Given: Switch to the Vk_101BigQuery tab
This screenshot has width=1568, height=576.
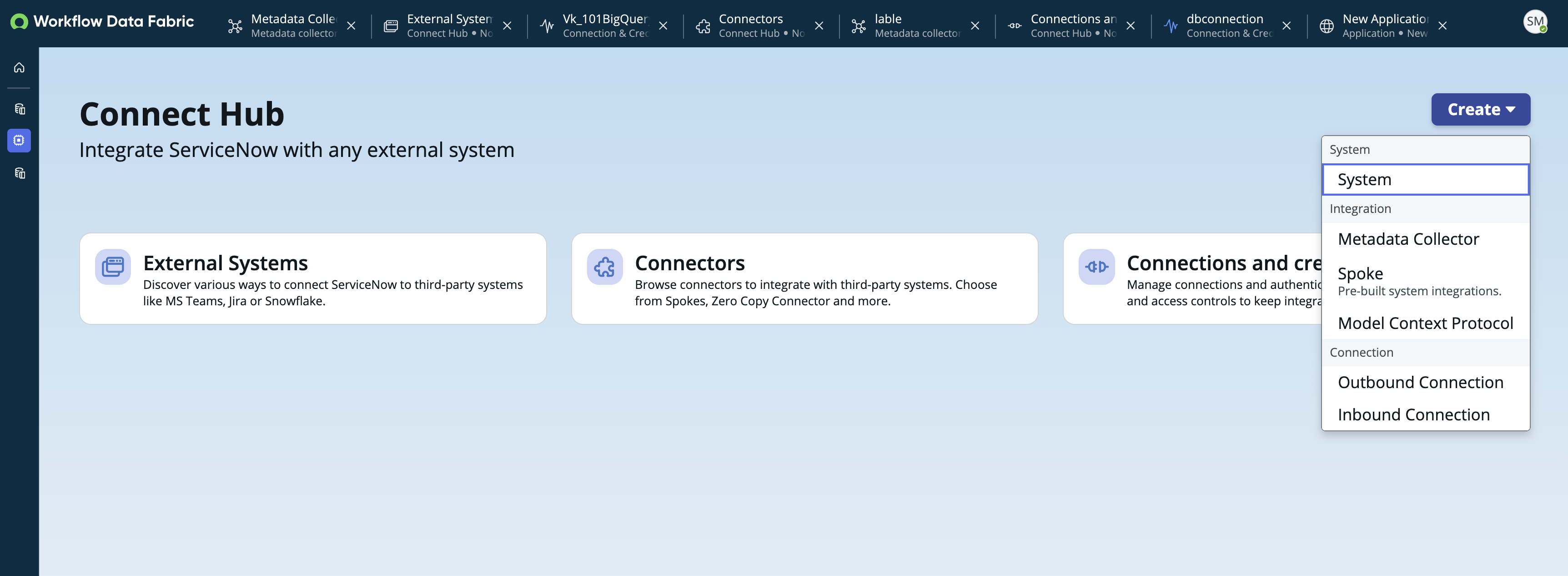Looking at the screenshot, I should pyautogui.click(x=606, y=25).
